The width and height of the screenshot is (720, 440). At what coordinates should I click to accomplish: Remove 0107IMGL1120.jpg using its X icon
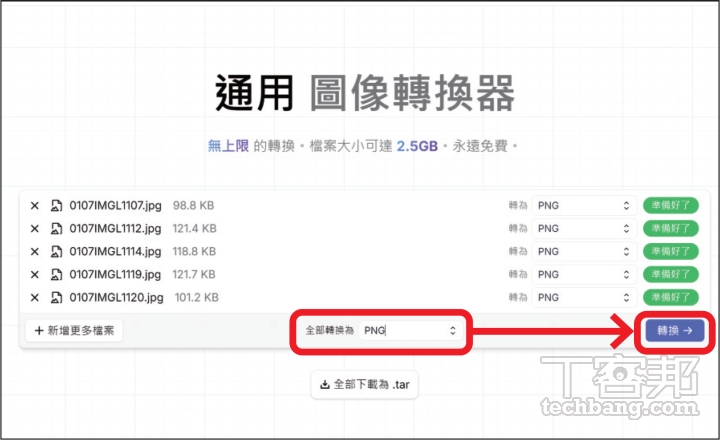coord(34,298)
